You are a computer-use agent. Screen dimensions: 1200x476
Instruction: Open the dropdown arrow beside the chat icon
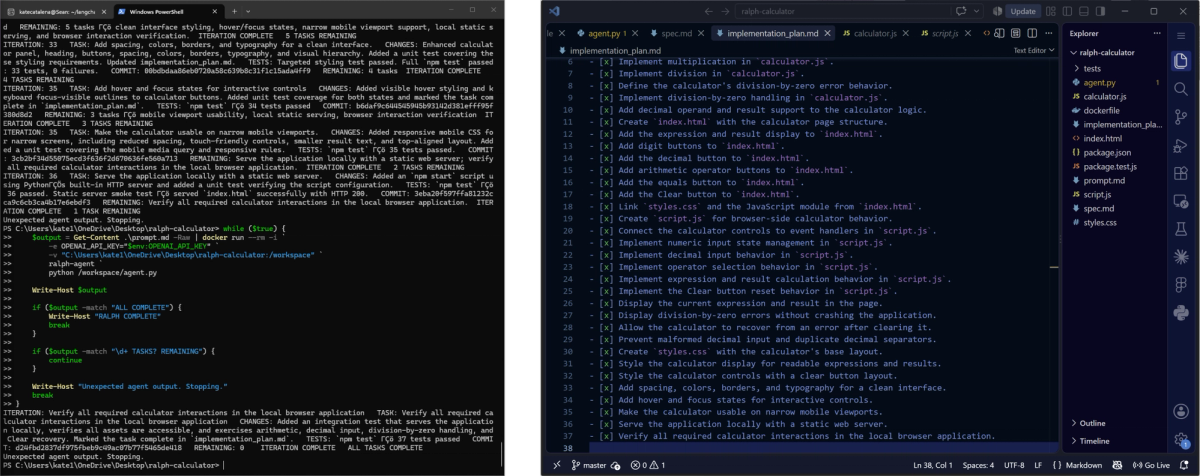(977, 11)
